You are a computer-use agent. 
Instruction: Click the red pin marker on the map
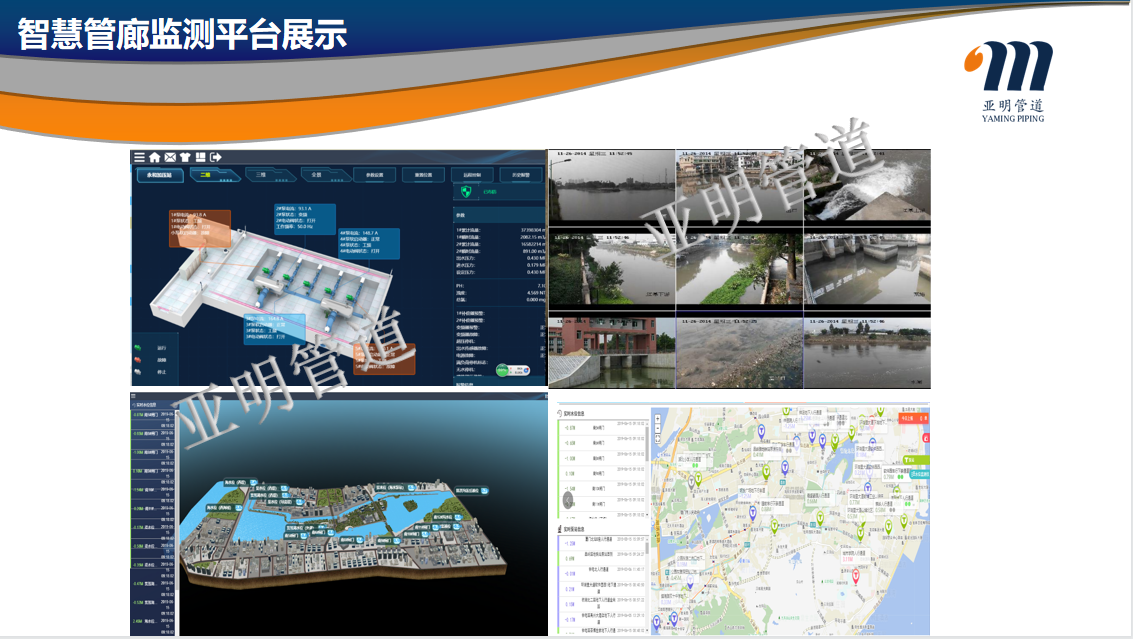click(x=856, y=577)
